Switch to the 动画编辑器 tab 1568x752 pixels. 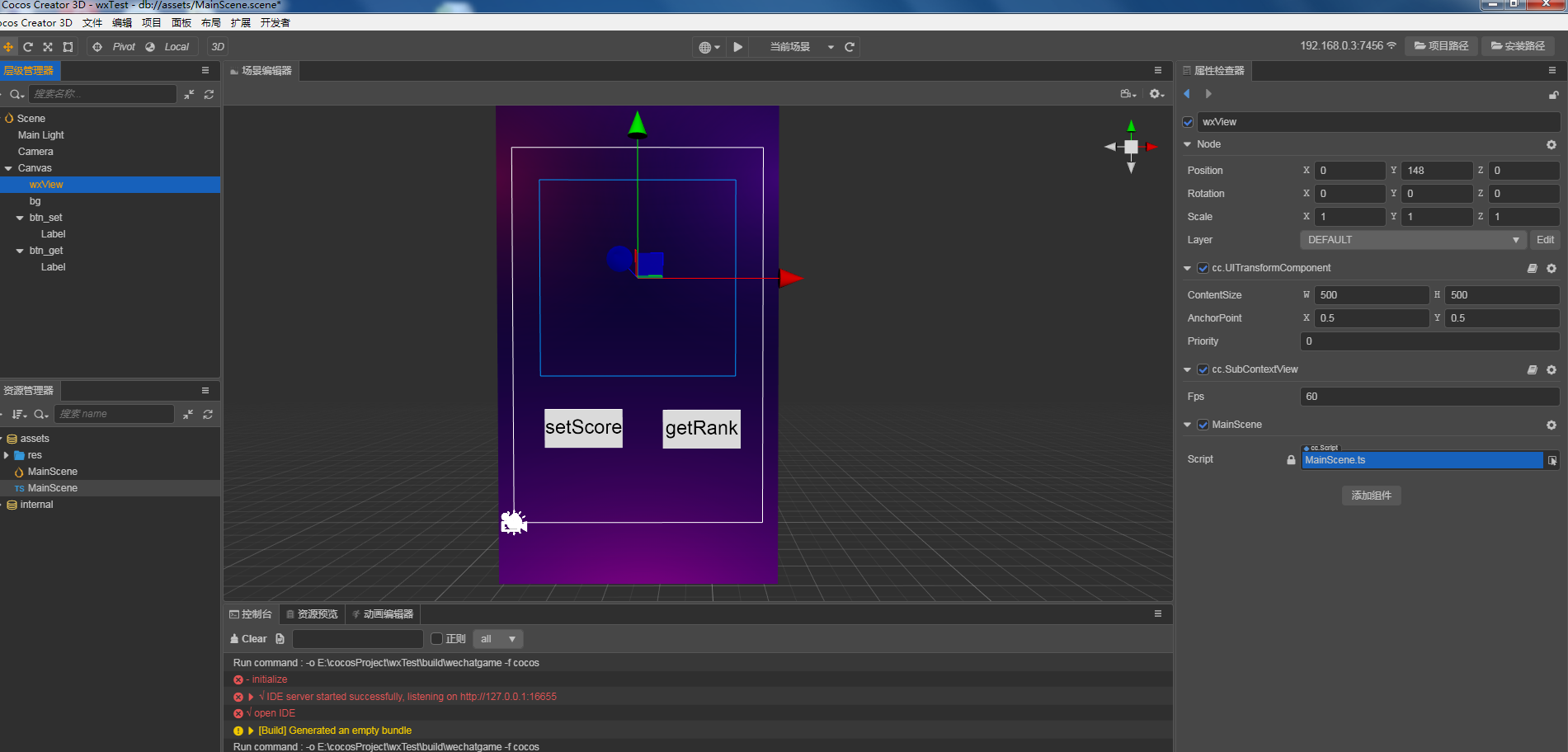(x=383, y=614)
